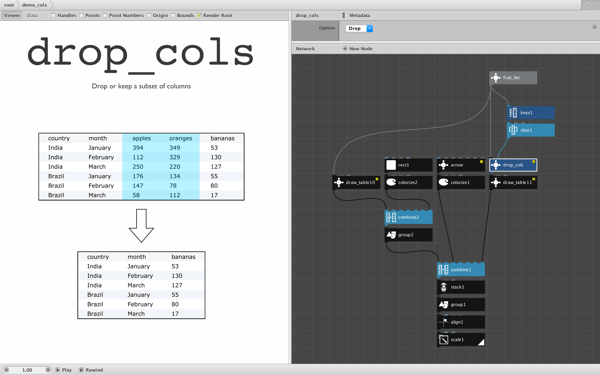
Task: Switch to the Data tab
Action: (x=32, y=15)
